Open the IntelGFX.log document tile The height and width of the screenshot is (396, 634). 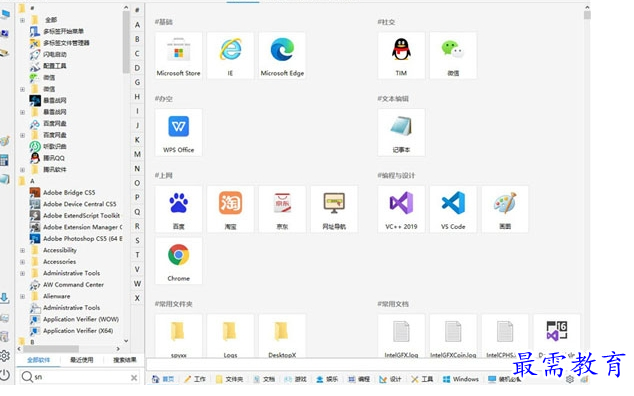point(401,337)
